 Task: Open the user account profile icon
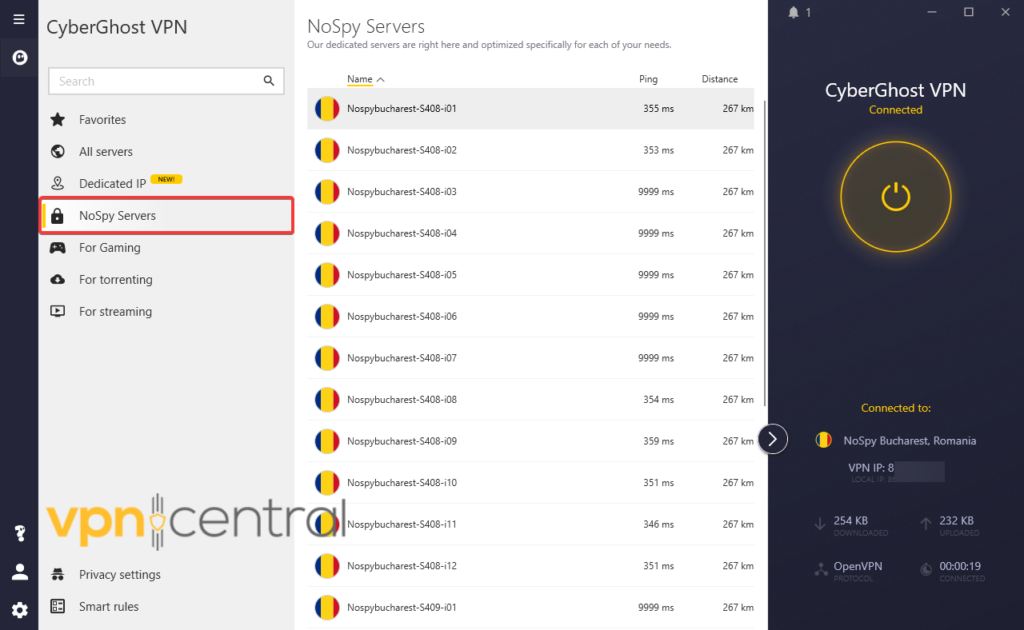click(19, 572)
